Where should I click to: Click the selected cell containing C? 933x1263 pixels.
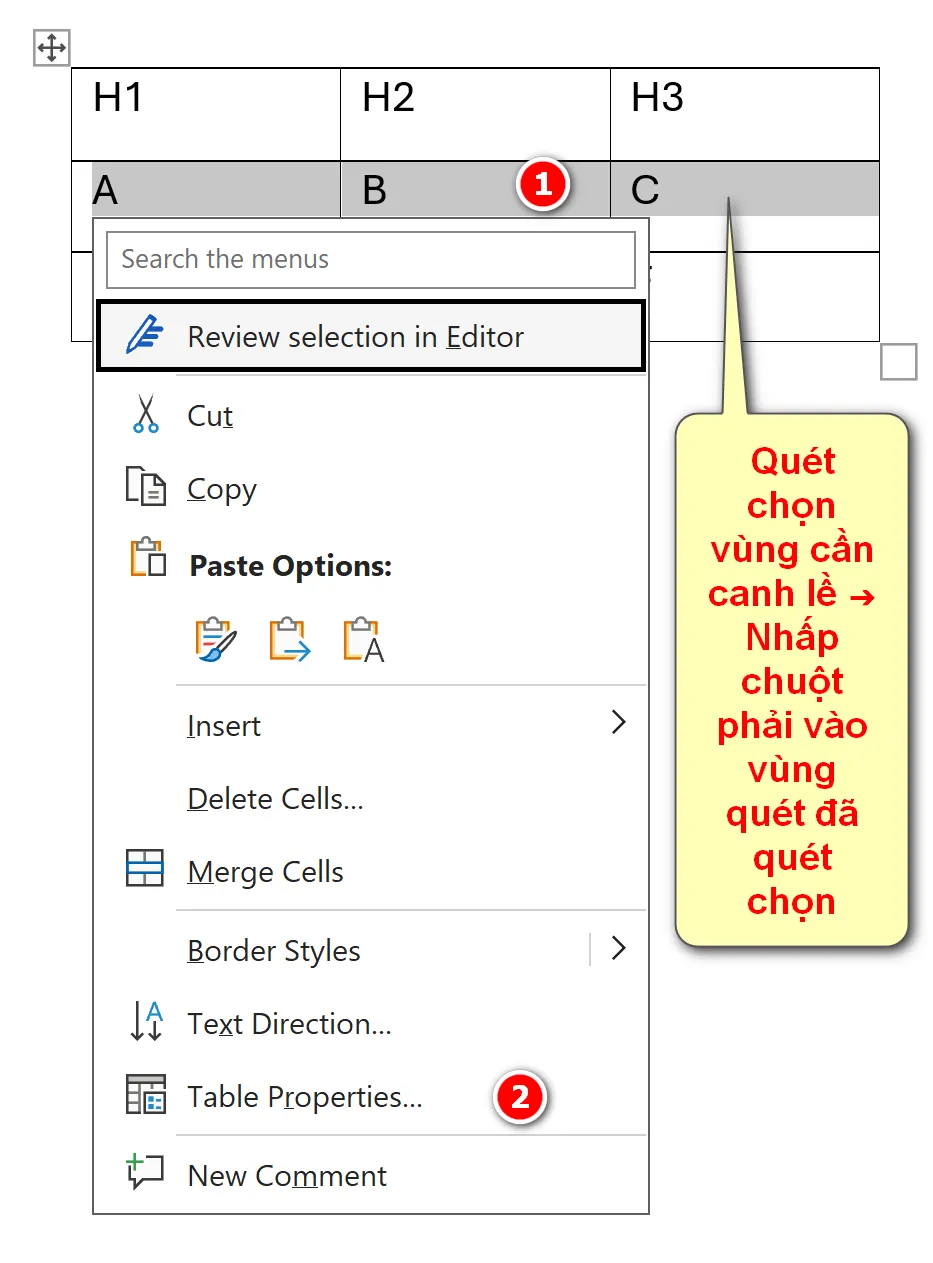tap(744, 190)
